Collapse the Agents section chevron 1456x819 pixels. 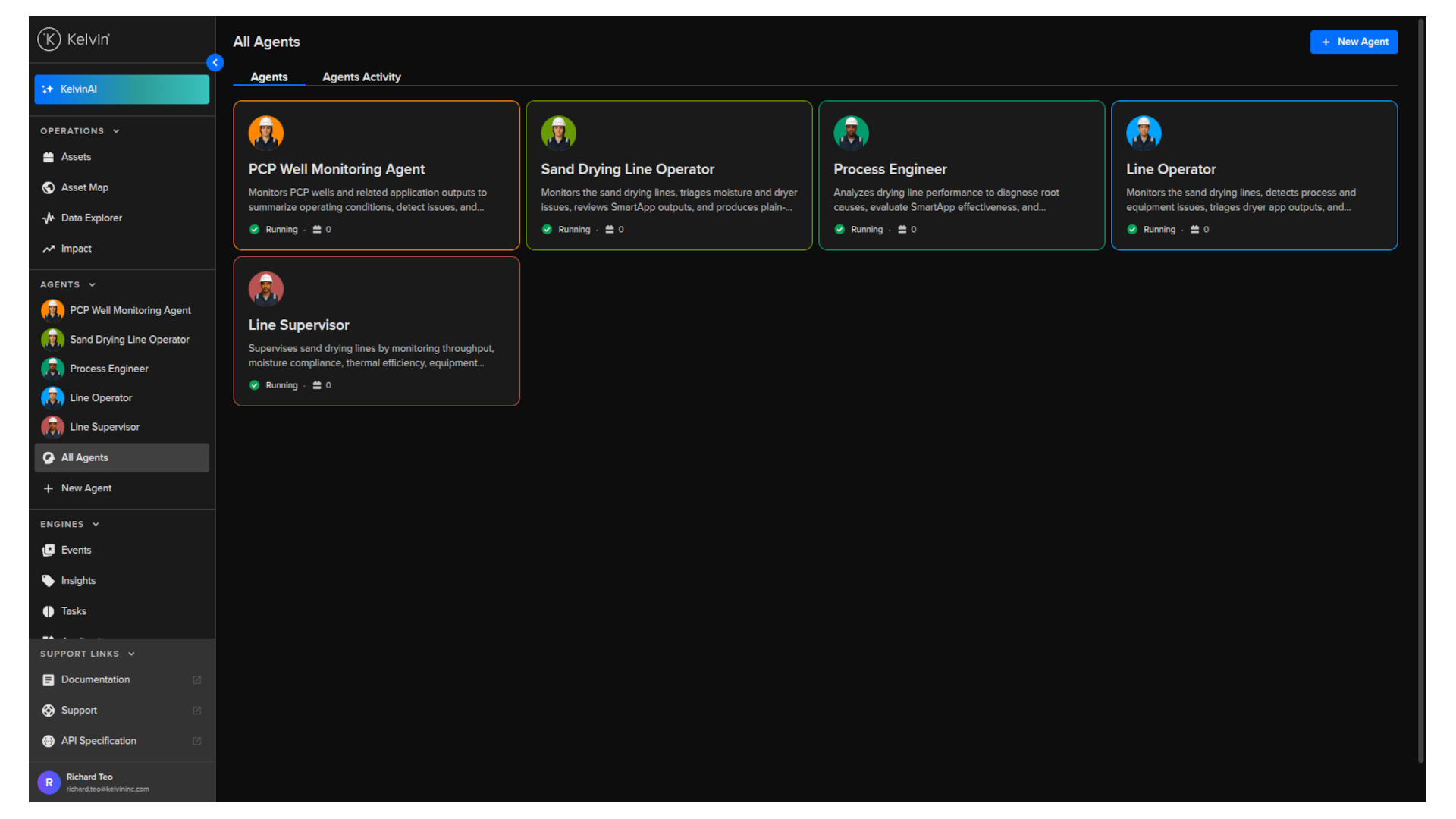coord(93,285)
